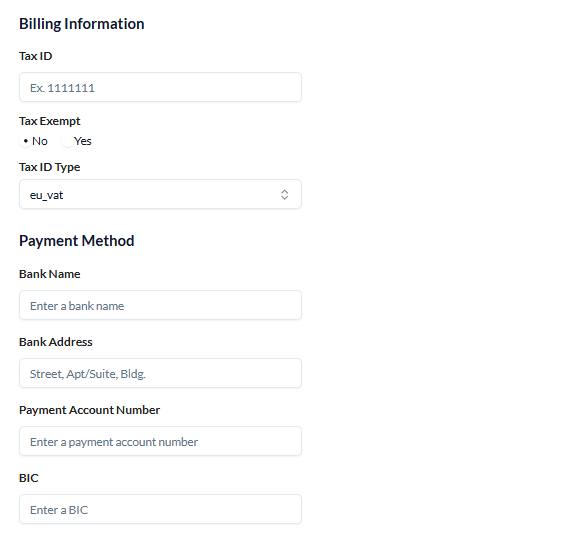Select the BIC input field
The image size is (586, 541).
(160, 509)
